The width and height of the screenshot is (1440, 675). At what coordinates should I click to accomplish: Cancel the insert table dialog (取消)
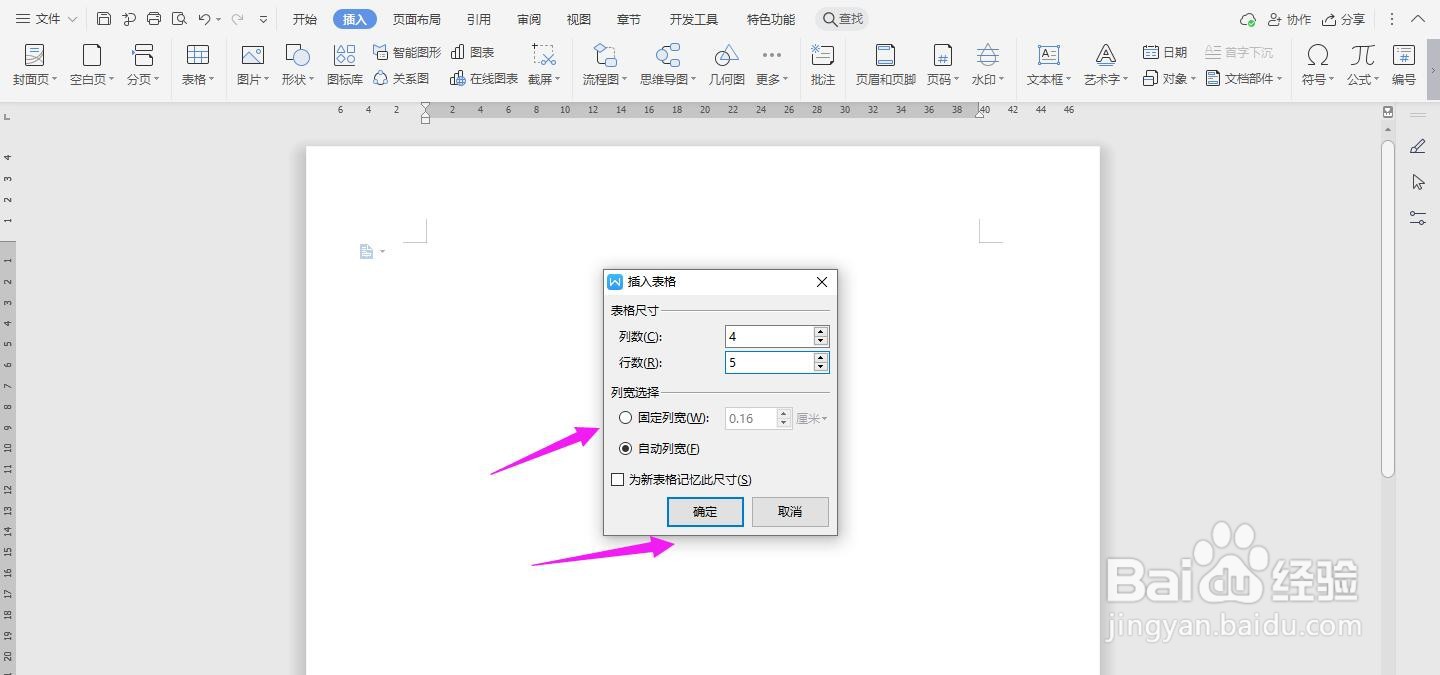pyautogui.click(x=790, y=511)
